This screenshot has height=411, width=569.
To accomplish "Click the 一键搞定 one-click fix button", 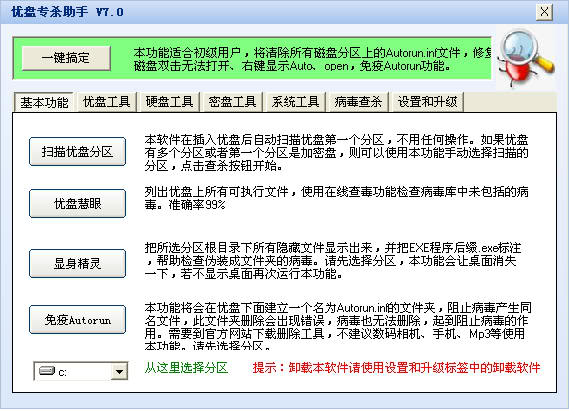I will pos(66,58).
